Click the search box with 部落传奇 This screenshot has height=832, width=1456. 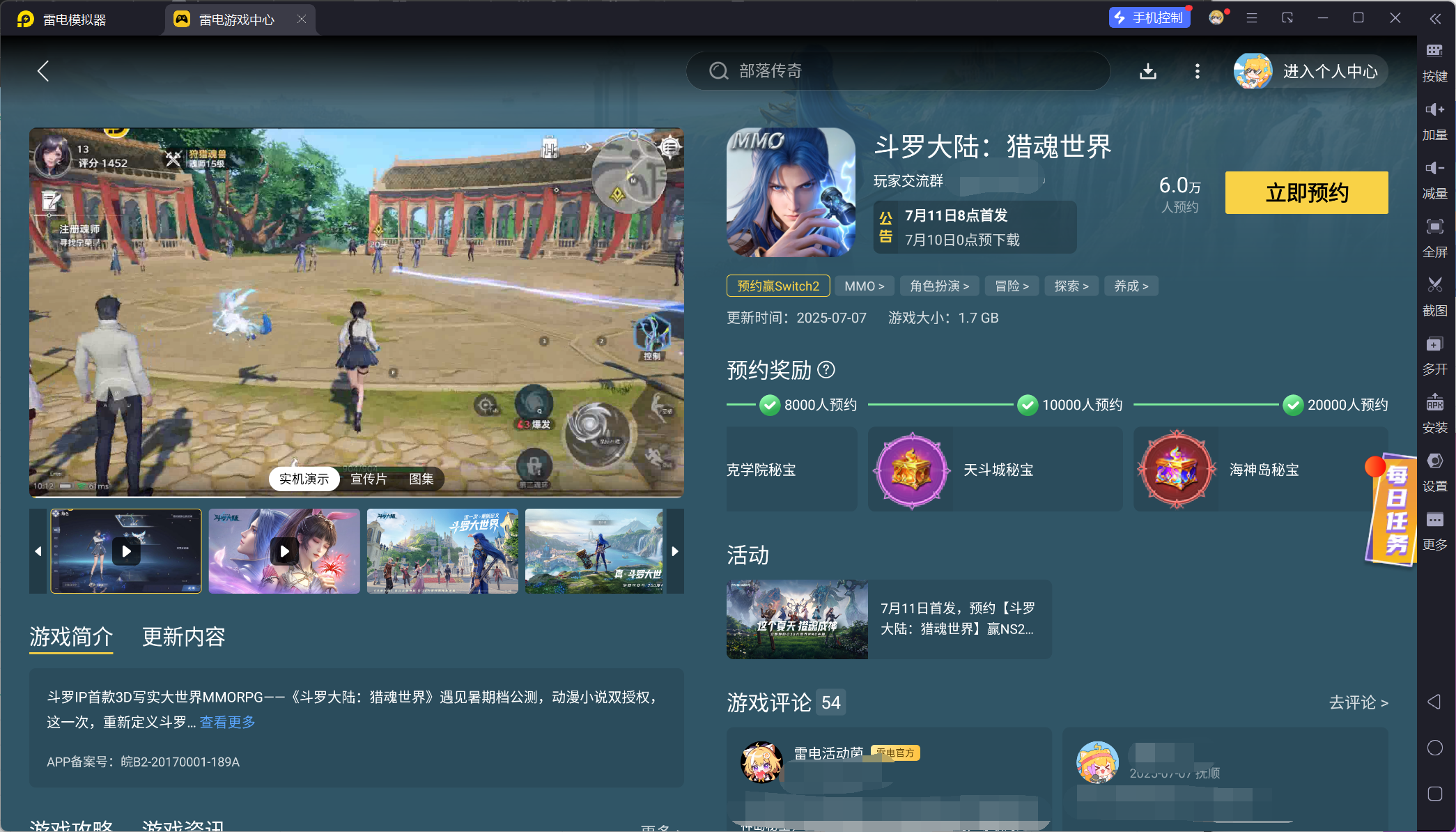point(898,71)
